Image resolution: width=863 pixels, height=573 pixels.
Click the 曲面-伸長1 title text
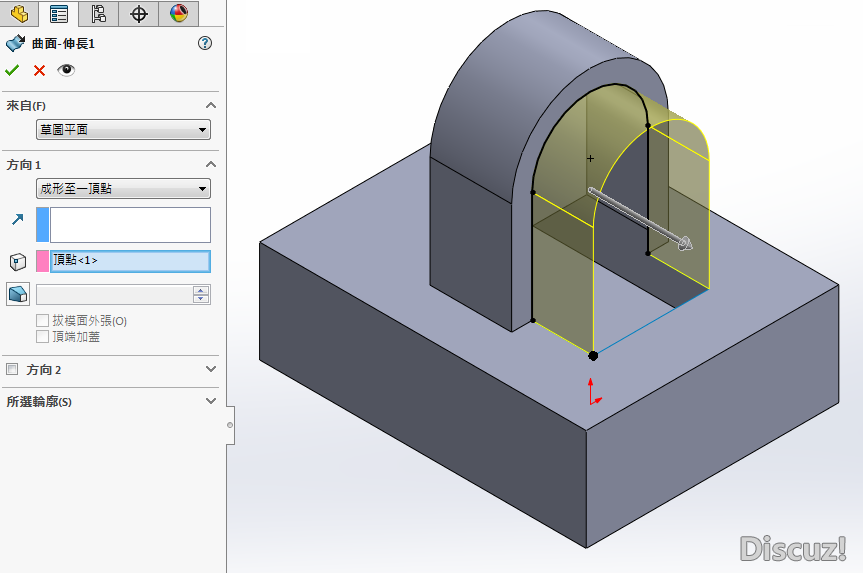pos(63,43)
